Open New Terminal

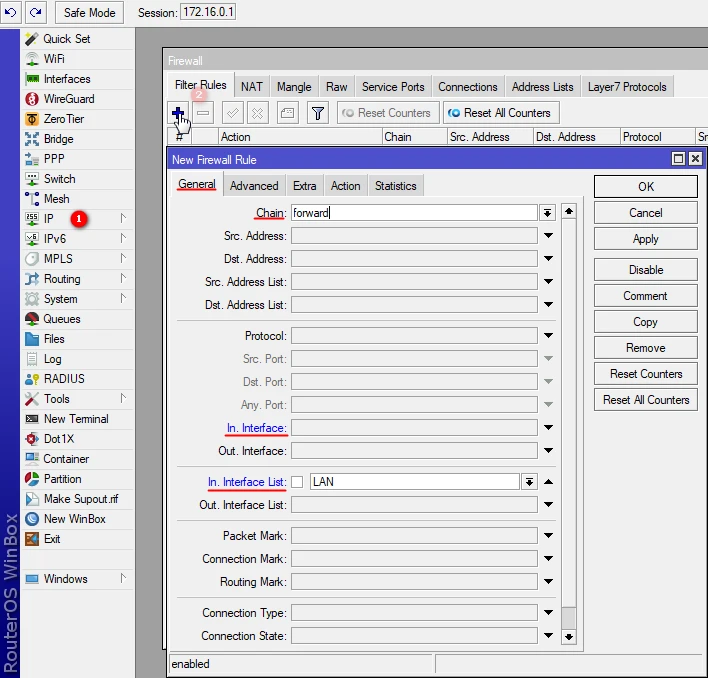tap(78, 419)
